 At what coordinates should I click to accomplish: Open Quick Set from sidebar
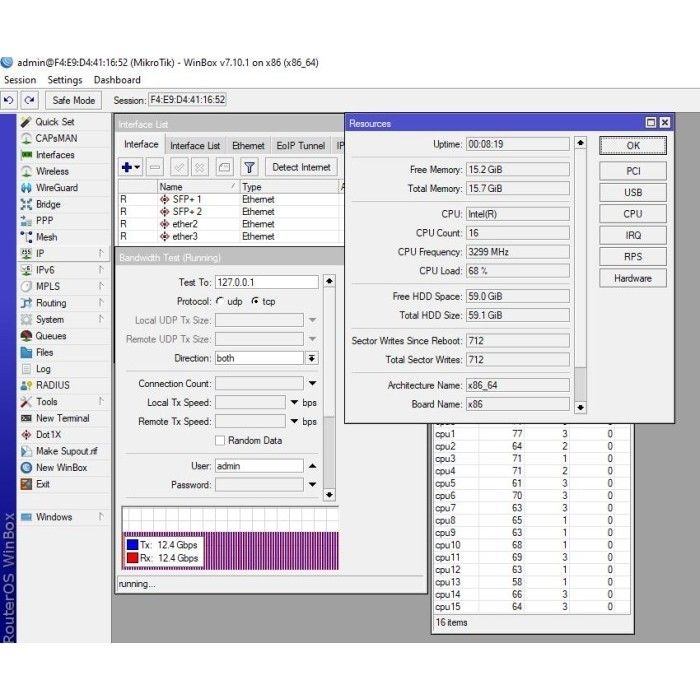coord(54,122)
